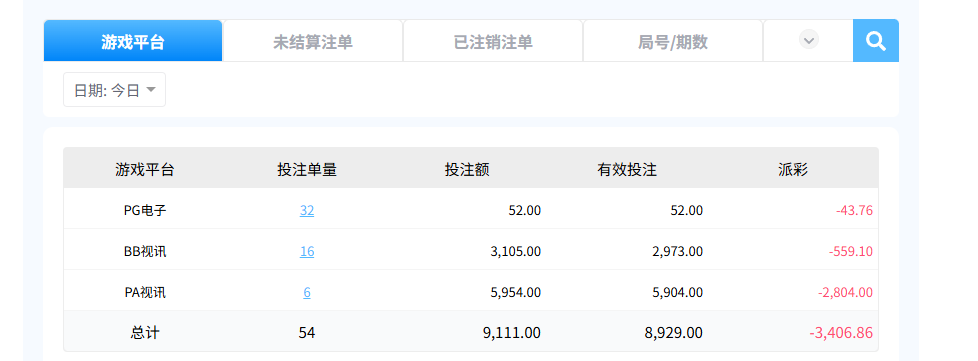This screenshot has height=361, width=978.
Task: Click the 有效投注 column header
Action: 627,170
